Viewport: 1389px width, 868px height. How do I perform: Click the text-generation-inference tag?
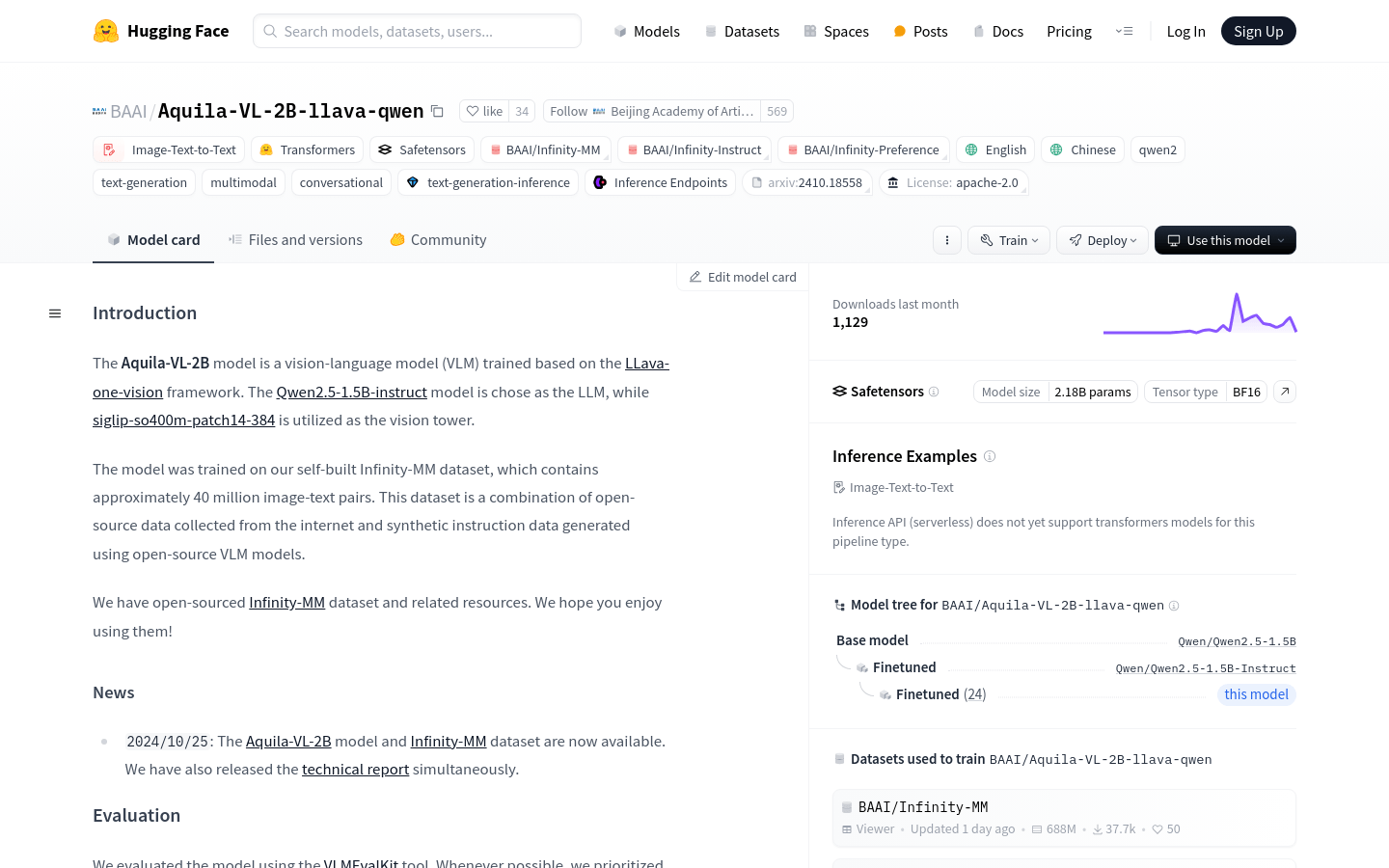pos(488,182)
